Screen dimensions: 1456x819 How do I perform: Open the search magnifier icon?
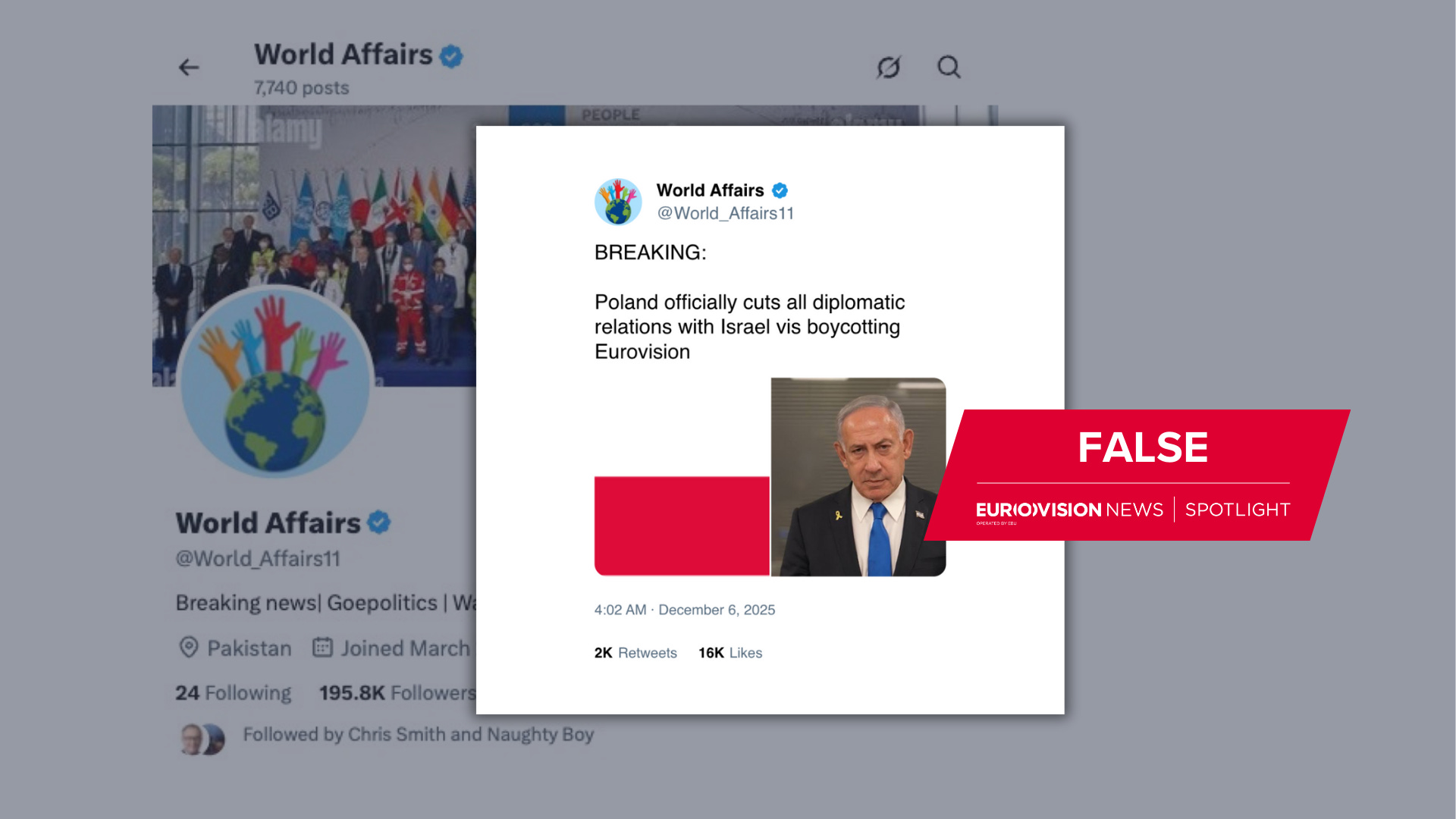tap(949, 67)
